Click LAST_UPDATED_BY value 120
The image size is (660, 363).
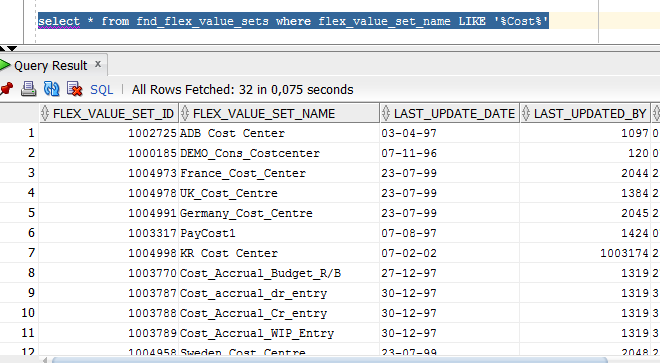(x=585, y=153)
